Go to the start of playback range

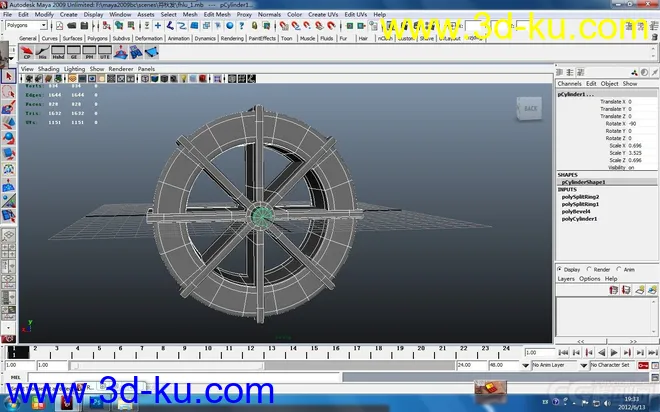pyautogui.click(x=563, y=353)
